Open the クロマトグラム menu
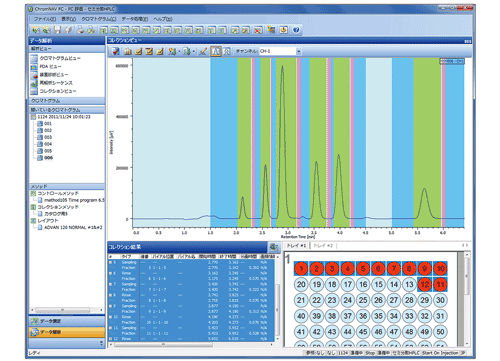500x361 pixels. [x=99, y=19]
